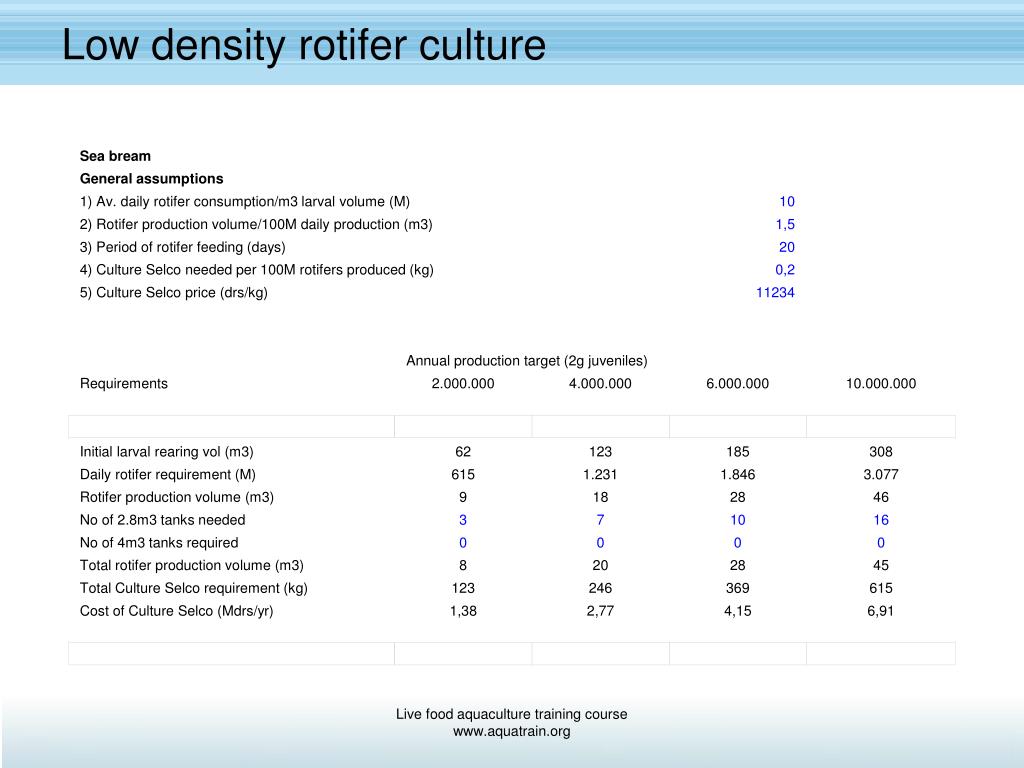Screen dimensions: 1024x768
Task: Click Selco cost value 4,15
Action: click(x=737, y=611)
